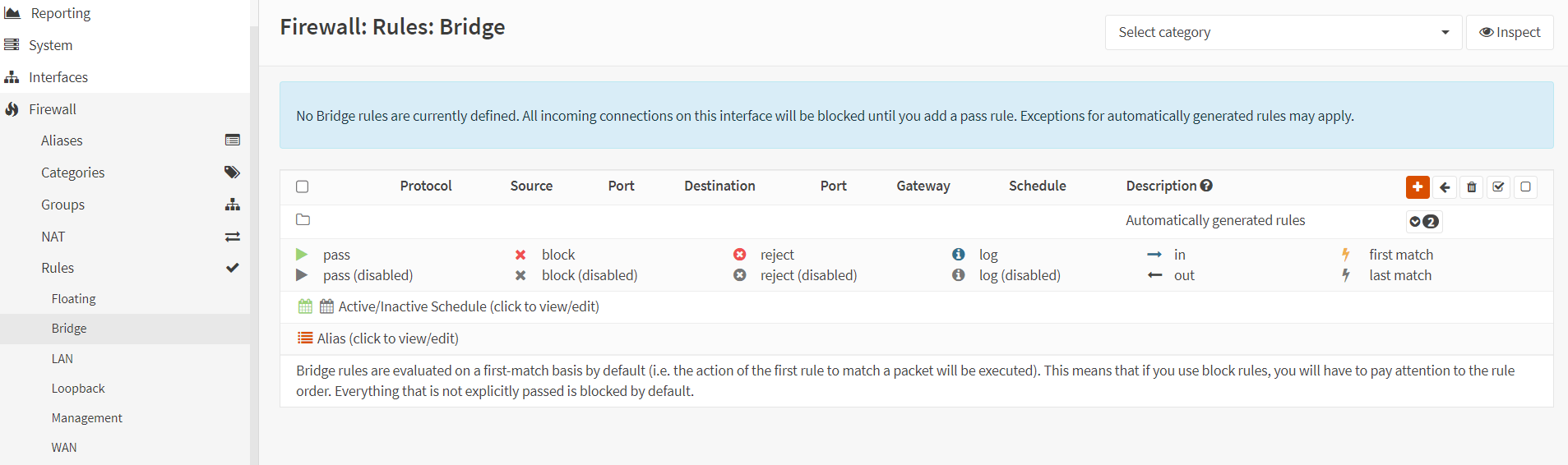The width and height of the screenshot is (1568, 465).
Task: Open the Select category dropdown
Action: pyautogui.click(x=1283, y=33)
